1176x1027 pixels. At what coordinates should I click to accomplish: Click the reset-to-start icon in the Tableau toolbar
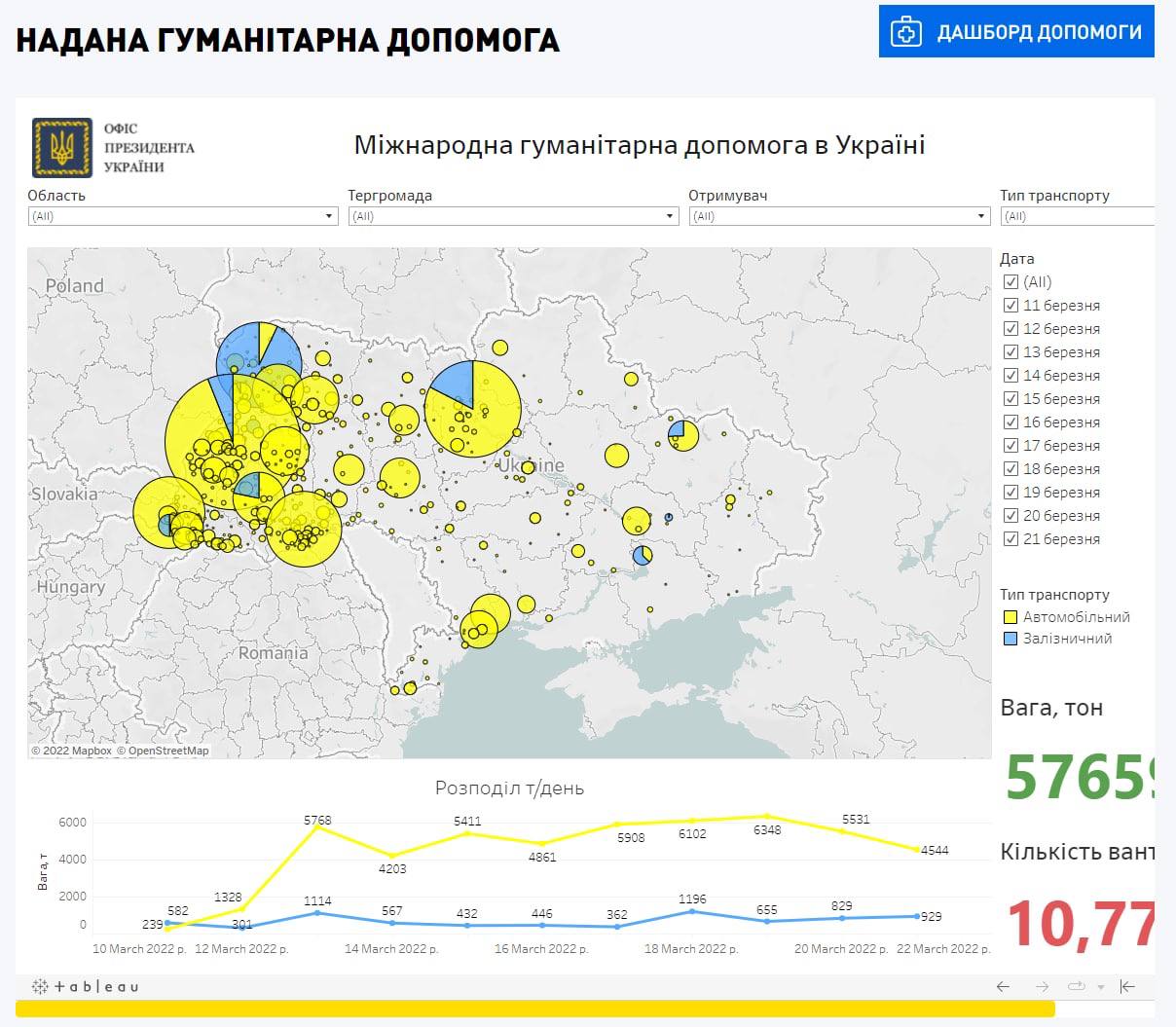(1125, 986)
